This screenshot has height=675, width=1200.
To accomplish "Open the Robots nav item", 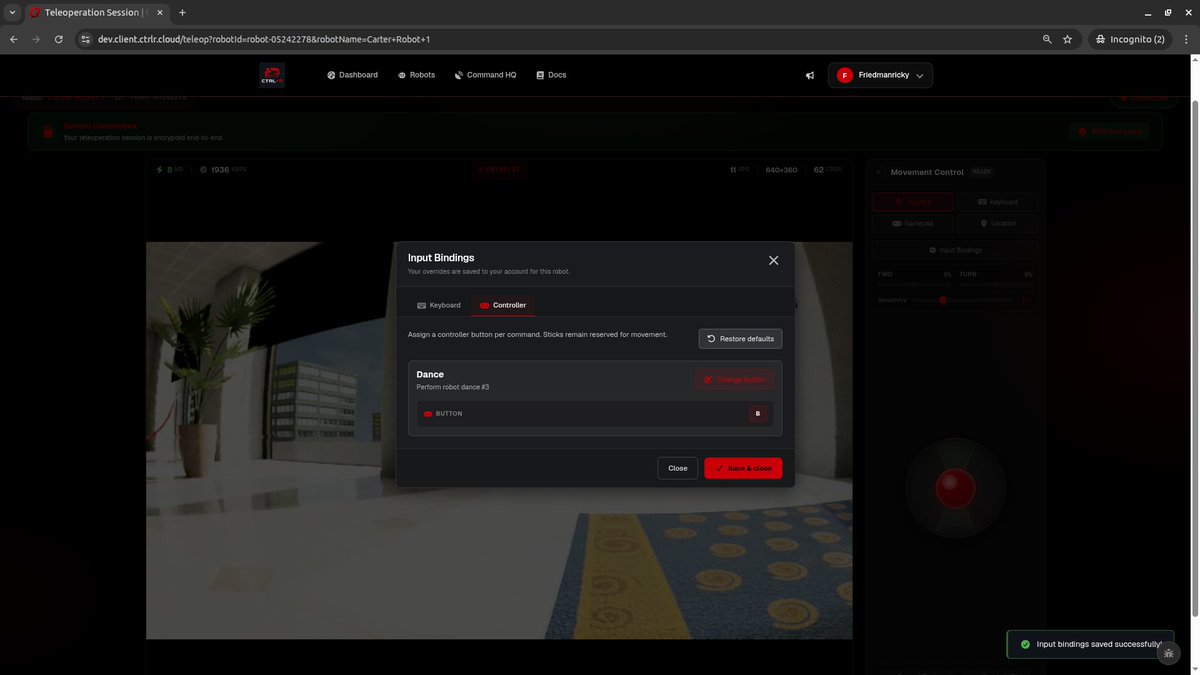I will [416, 75].
